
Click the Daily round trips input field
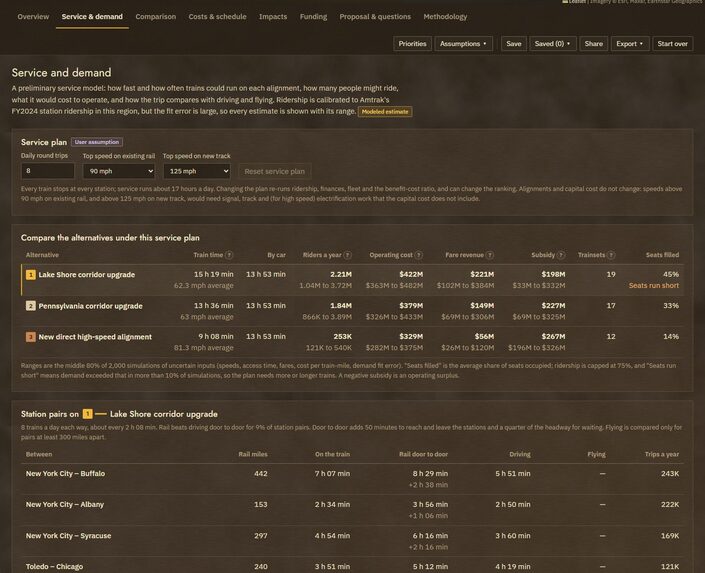48,171
